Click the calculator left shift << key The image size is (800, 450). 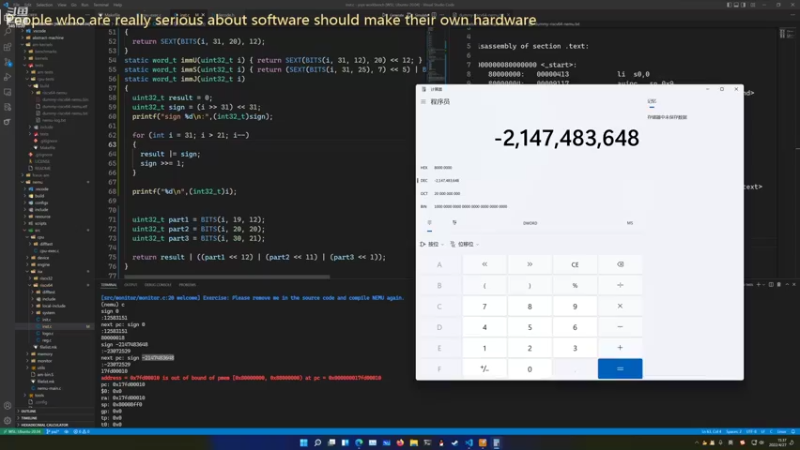pyautogui.click(x=484, y=264)
